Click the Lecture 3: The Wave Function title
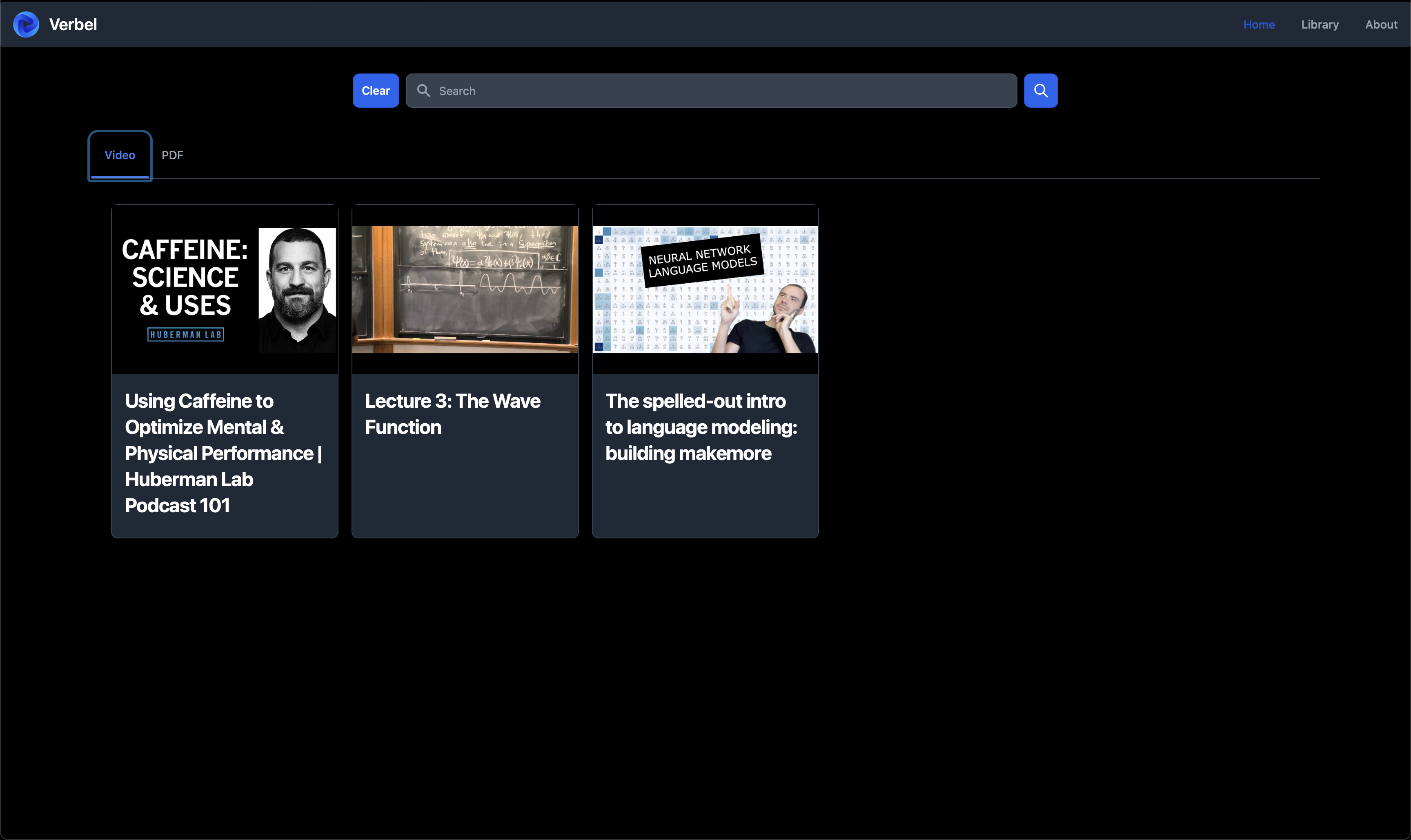 452,414
